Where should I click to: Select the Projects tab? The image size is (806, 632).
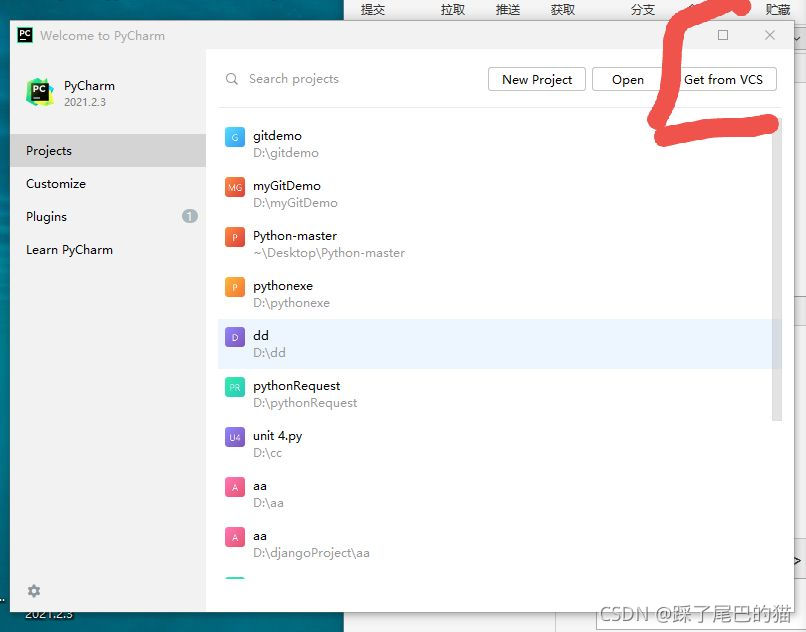[x=108, y=151]
